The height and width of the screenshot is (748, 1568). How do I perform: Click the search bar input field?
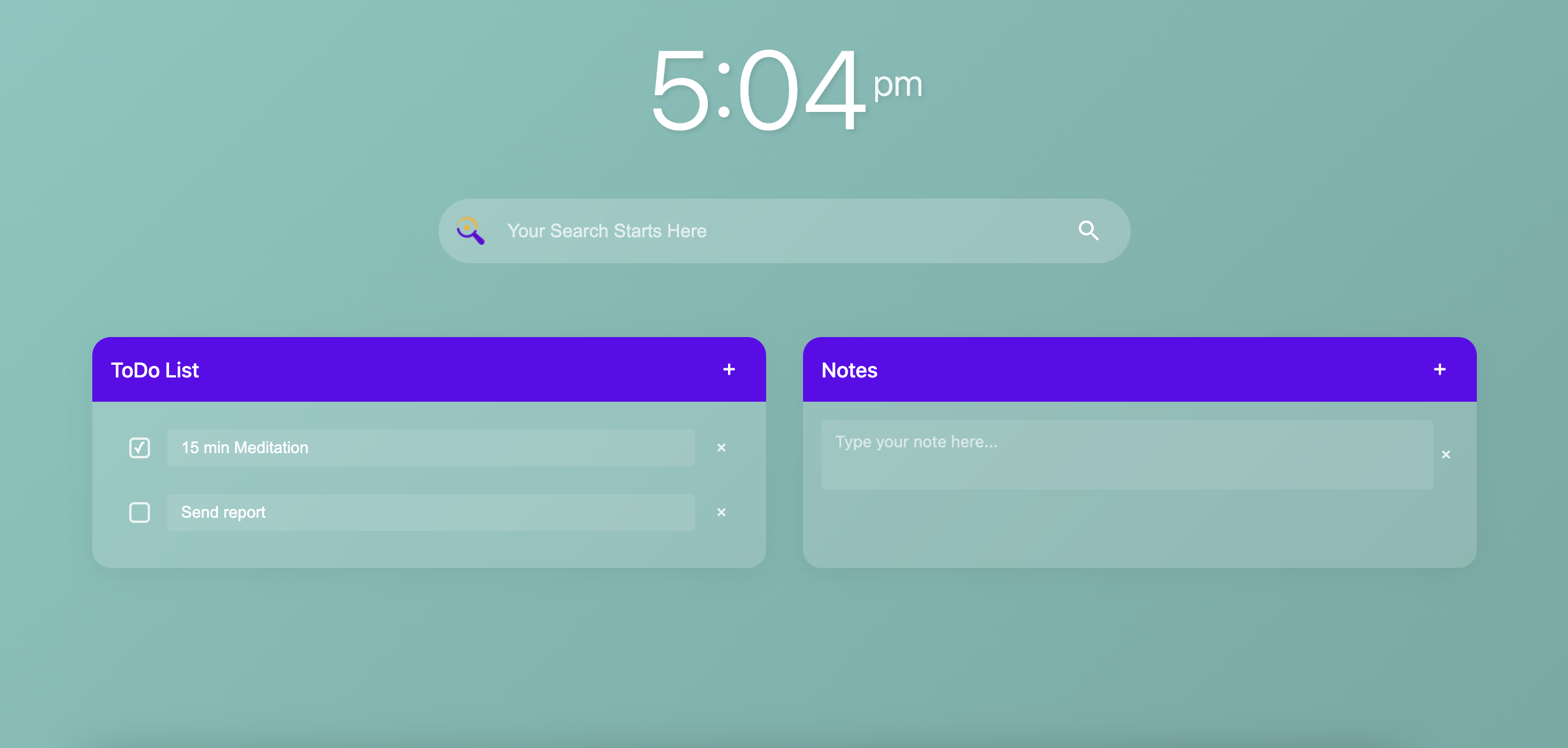783,230
